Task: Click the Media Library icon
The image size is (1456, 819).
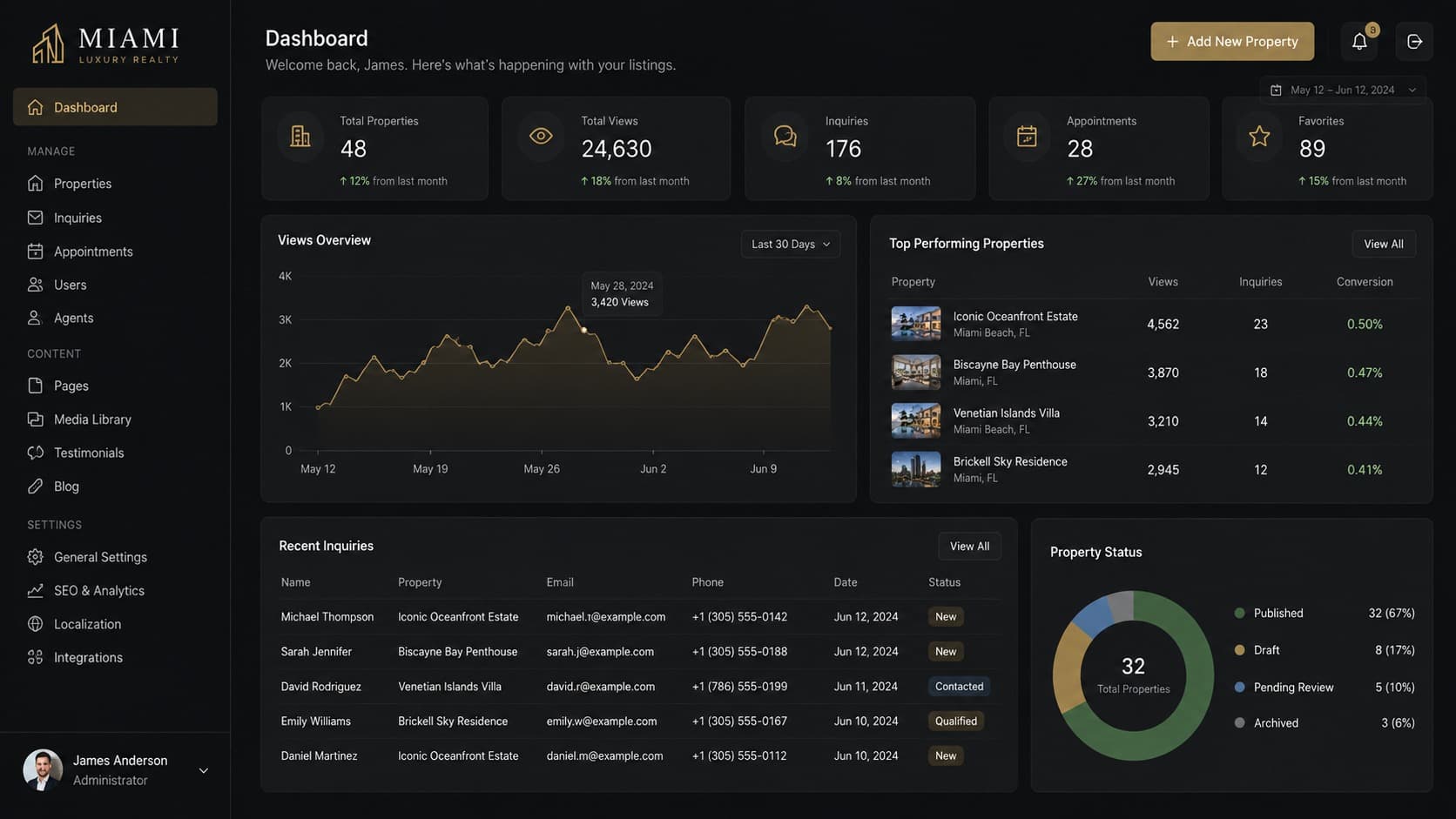Action: [x=35, y=420]
